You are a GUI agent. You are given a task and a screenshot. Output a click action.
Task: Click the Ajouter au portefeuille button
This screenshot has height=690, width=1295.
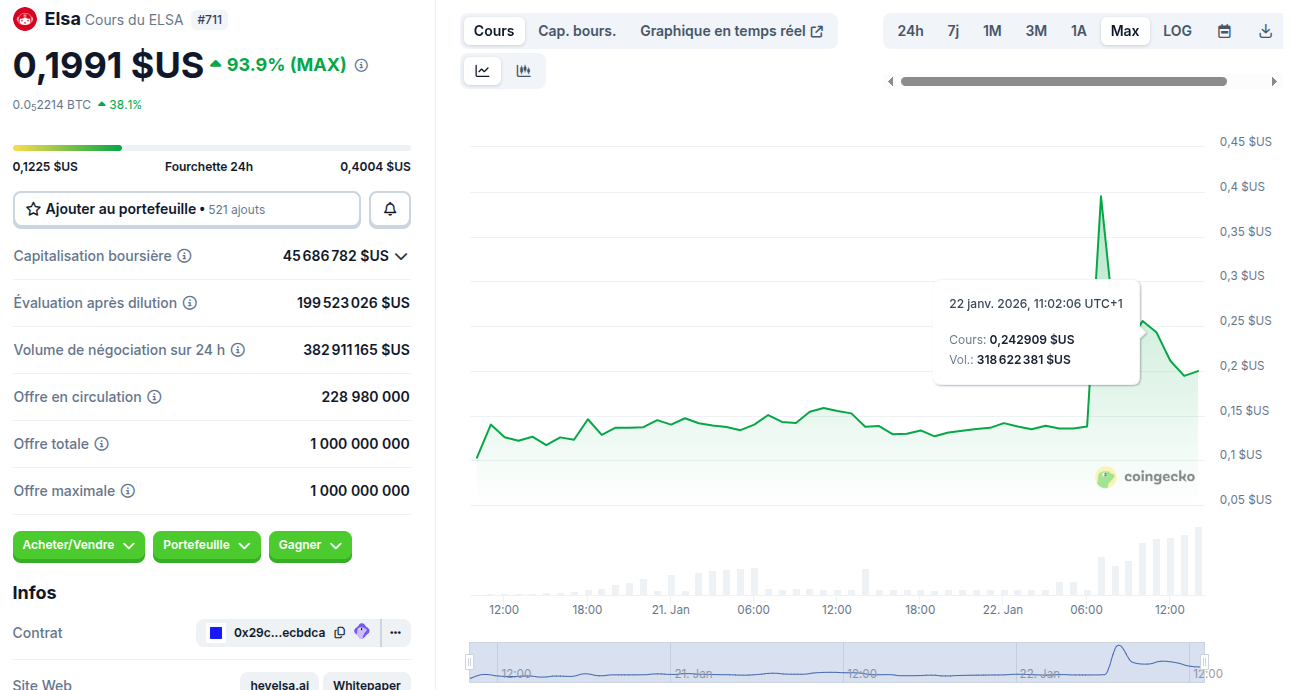click(187, 209)
